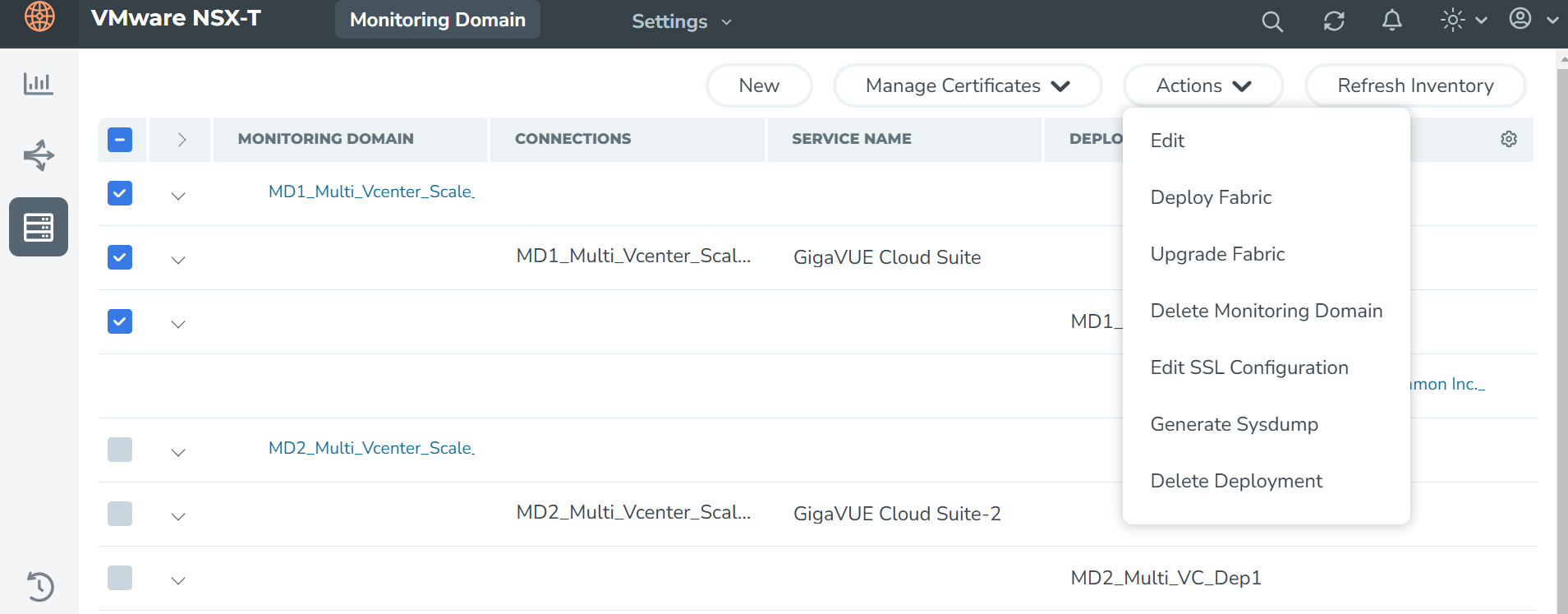Check the MD2_Multi_Vcenter_Scale row checkbox

click(120, 450)
